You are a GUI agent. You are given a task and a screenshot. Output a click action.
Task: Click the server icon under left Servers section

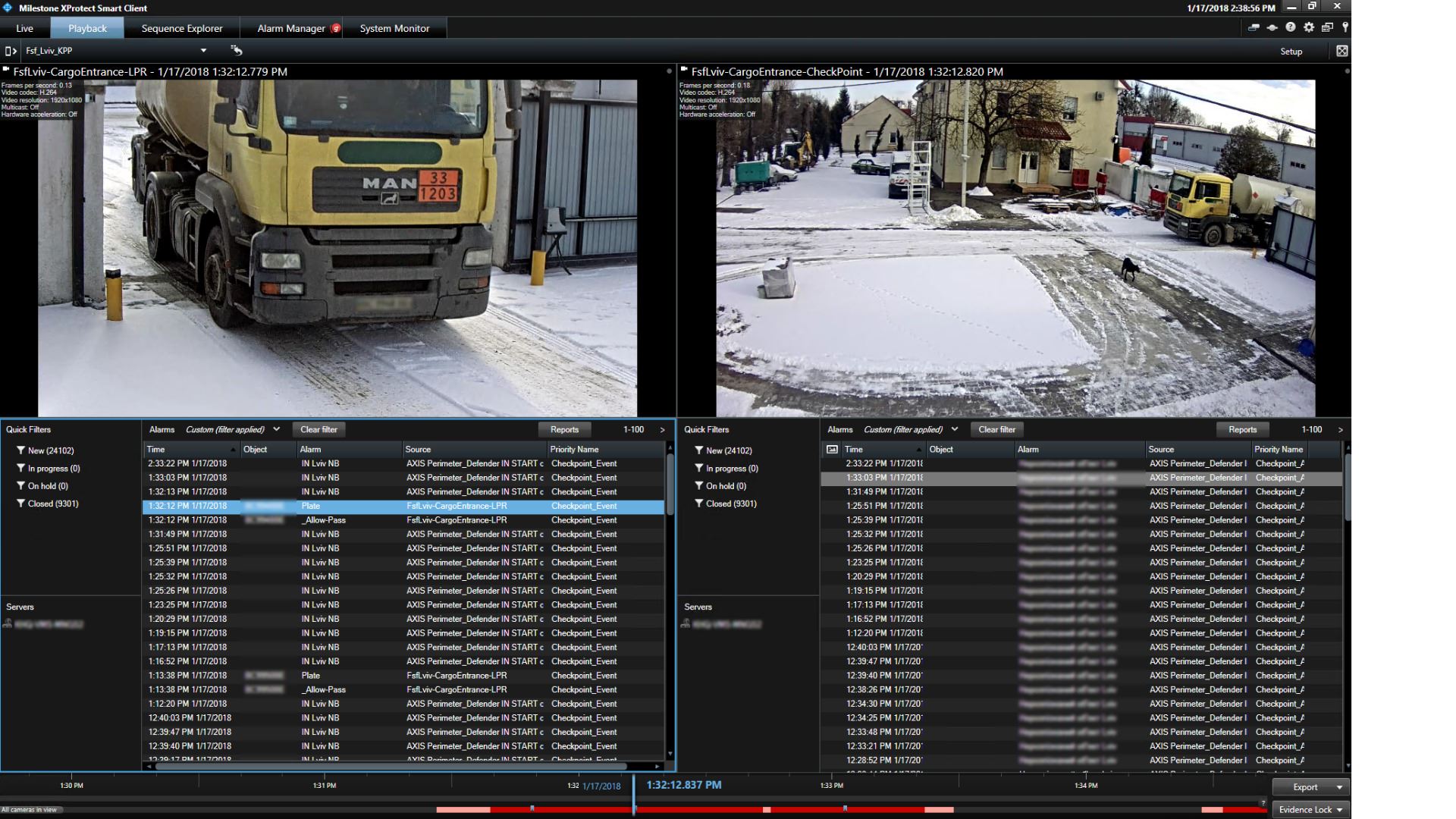tap(7, 624)
